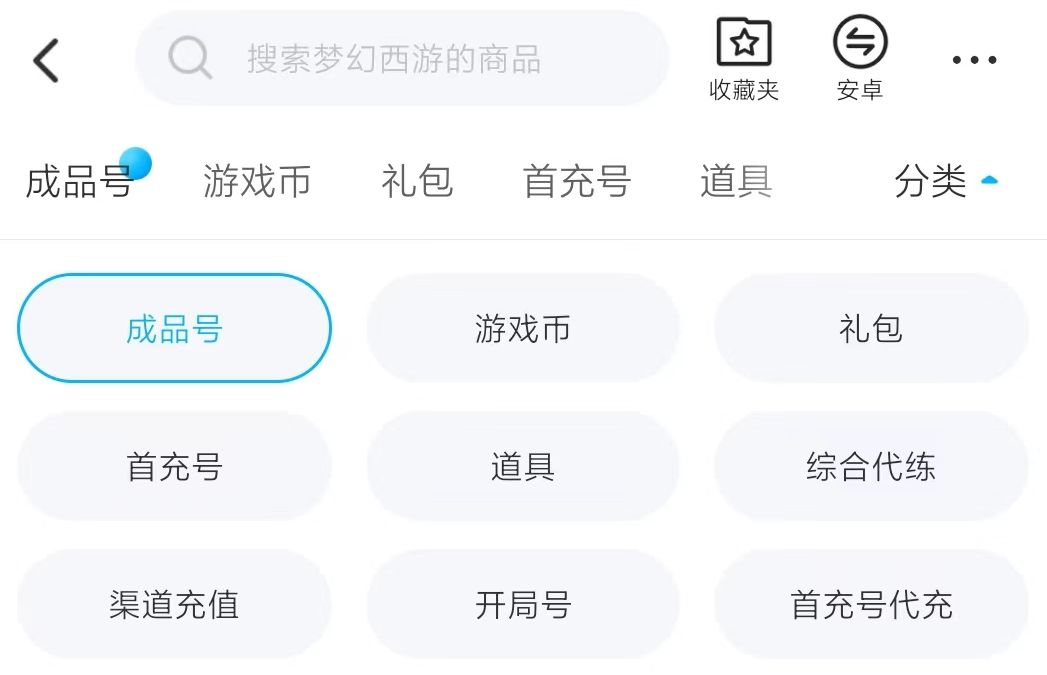
Task: Tap the search magnifier icon
Action: 189,58
